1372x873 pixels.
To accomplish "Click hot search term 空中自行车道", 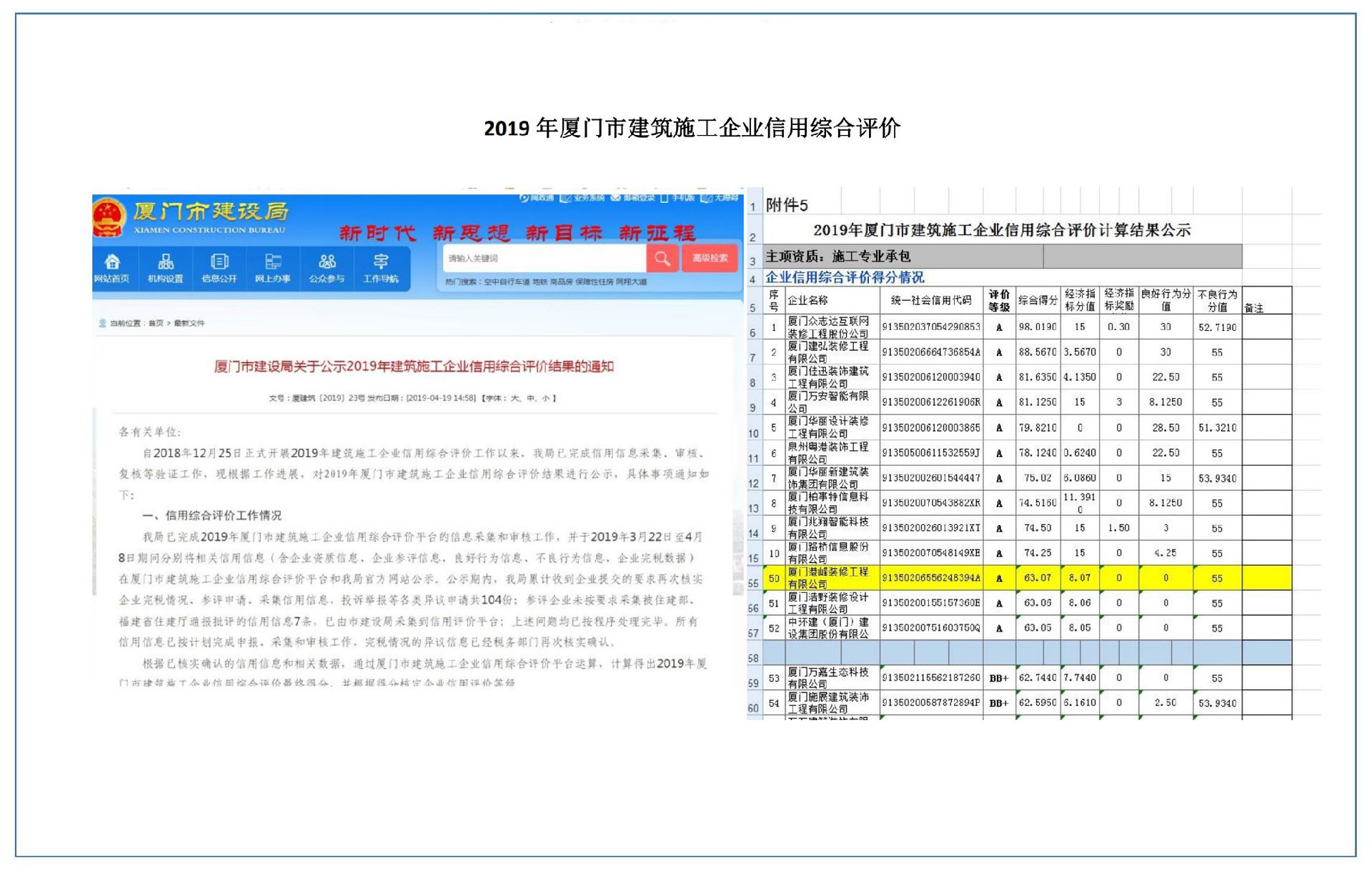I will pyautogui.click(x=507, y=281).
